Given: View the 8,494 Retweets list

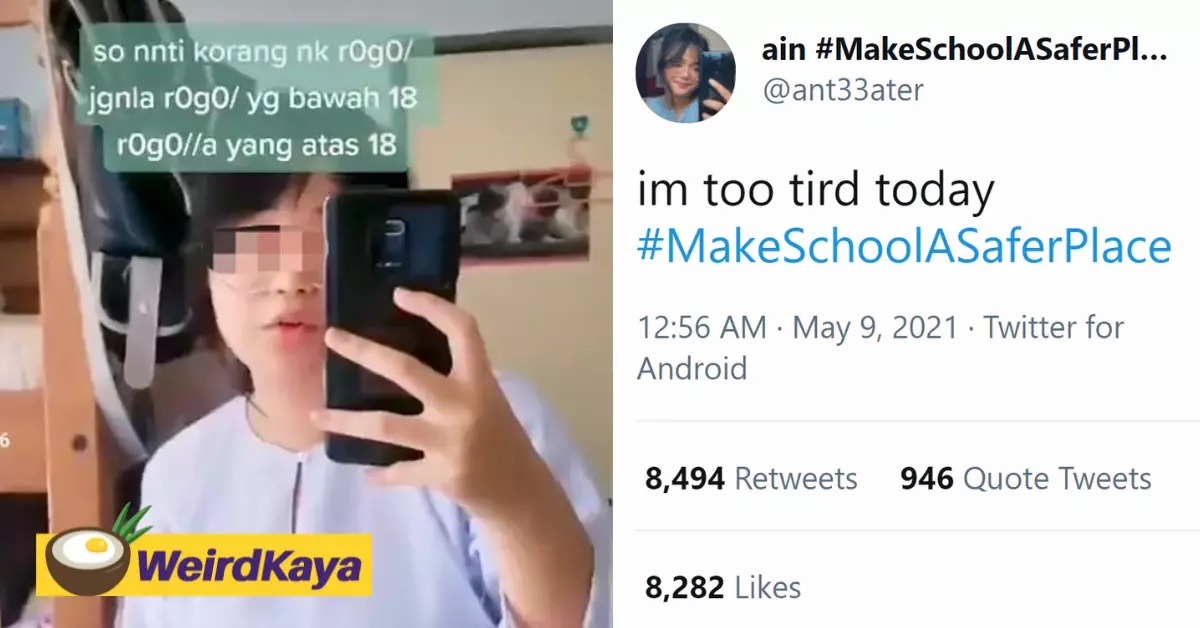Looking at the screenshot, I should 751,479.
